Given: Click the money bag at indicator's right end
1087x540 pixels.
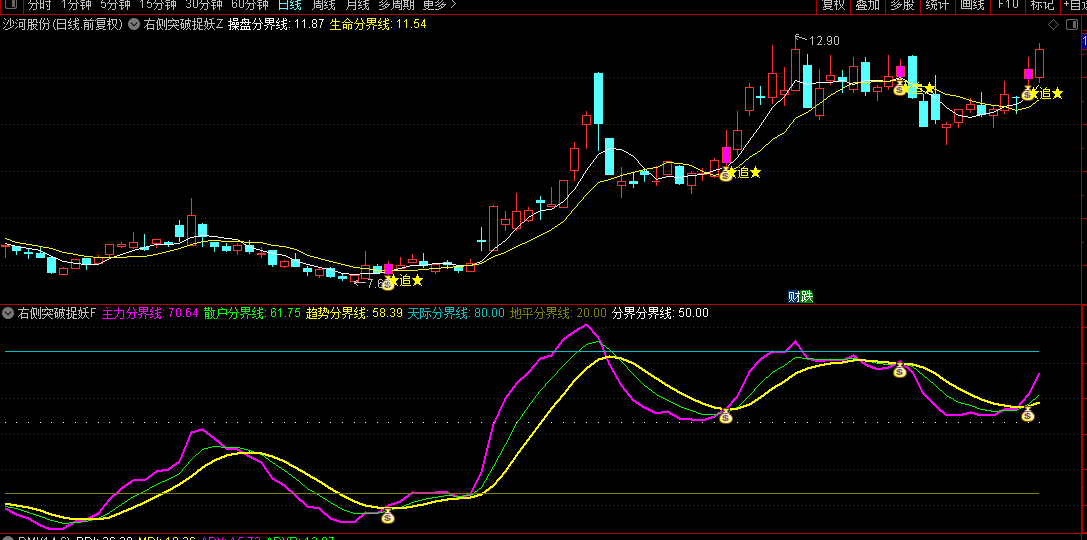Looking at the screenshot, I should point(1027,415).
